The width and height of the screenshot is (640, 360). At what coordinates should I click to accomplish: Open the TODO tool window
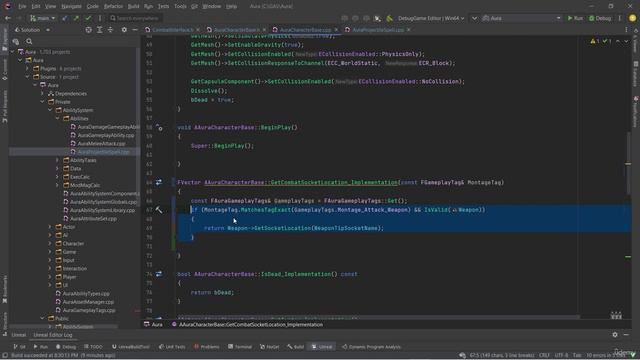pyautogui.click(x=93, y=347)
